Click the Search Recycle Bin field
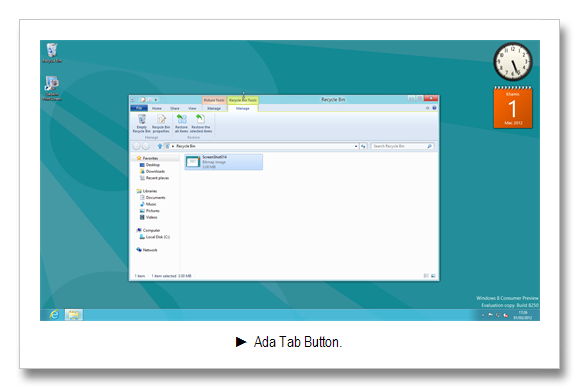580x389 pixels. (402, 146)
